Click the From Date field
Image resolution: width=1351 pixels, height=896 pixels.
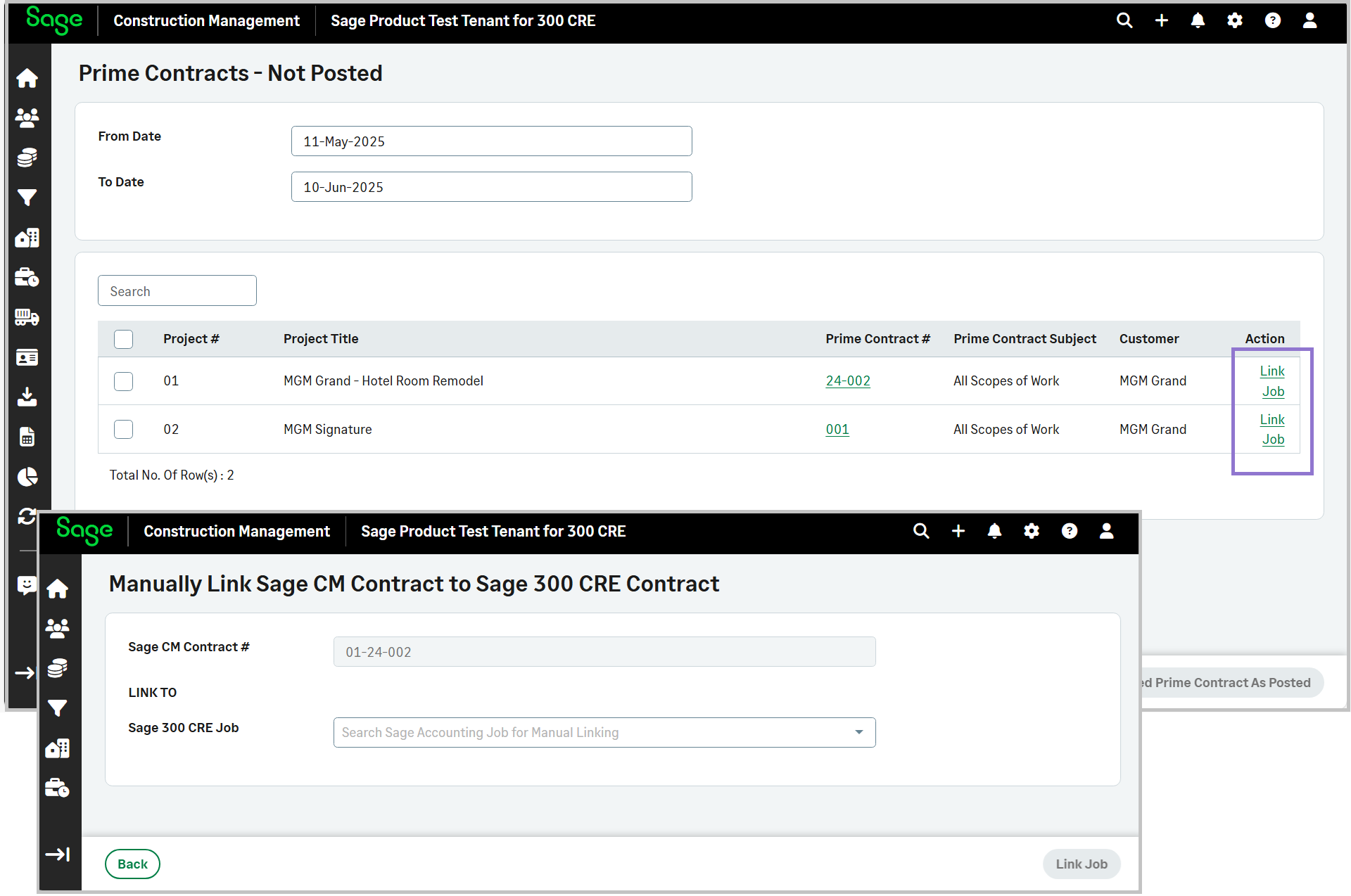click(491, 141)
